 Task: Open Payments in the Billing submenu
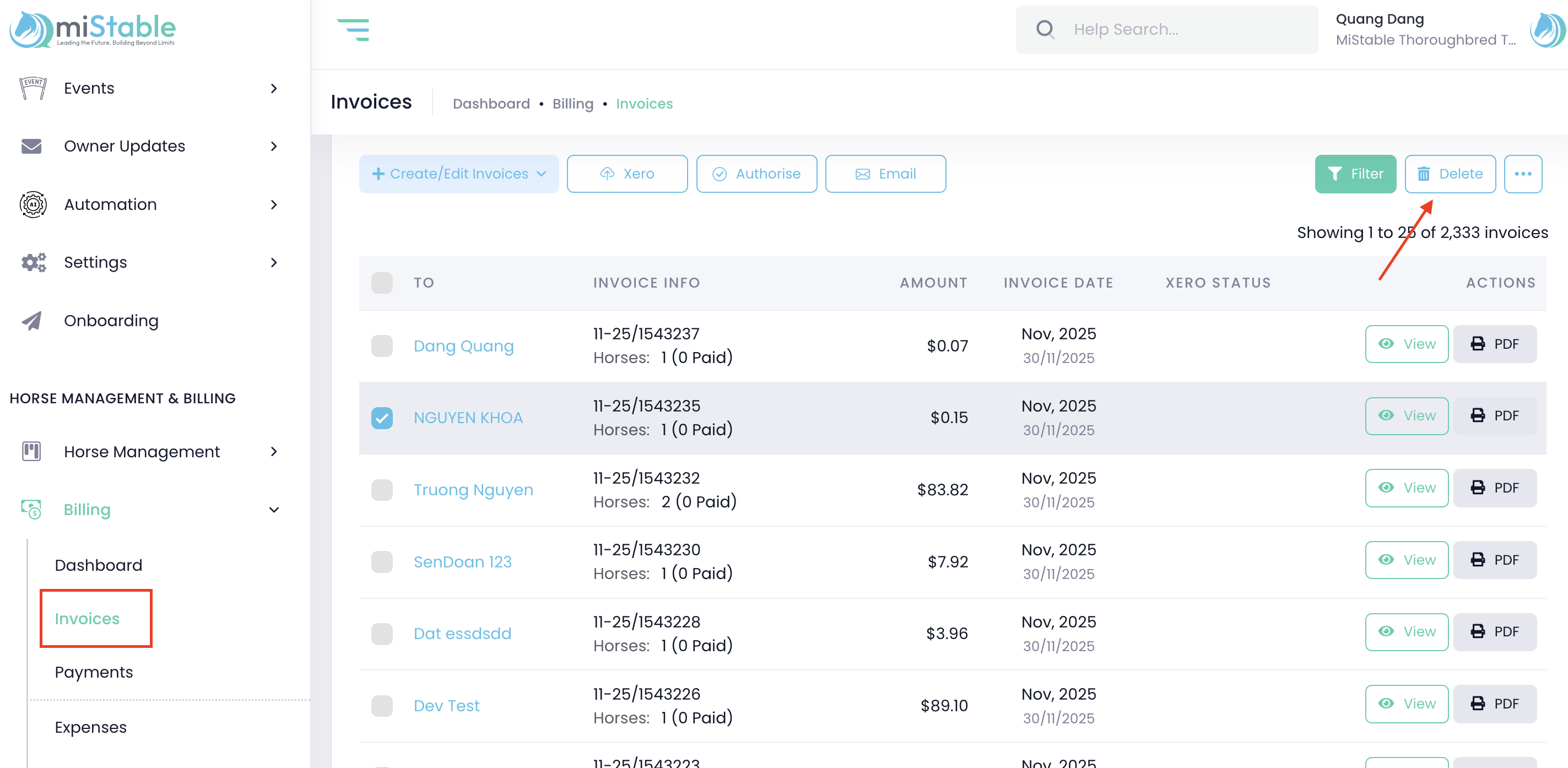94,672
